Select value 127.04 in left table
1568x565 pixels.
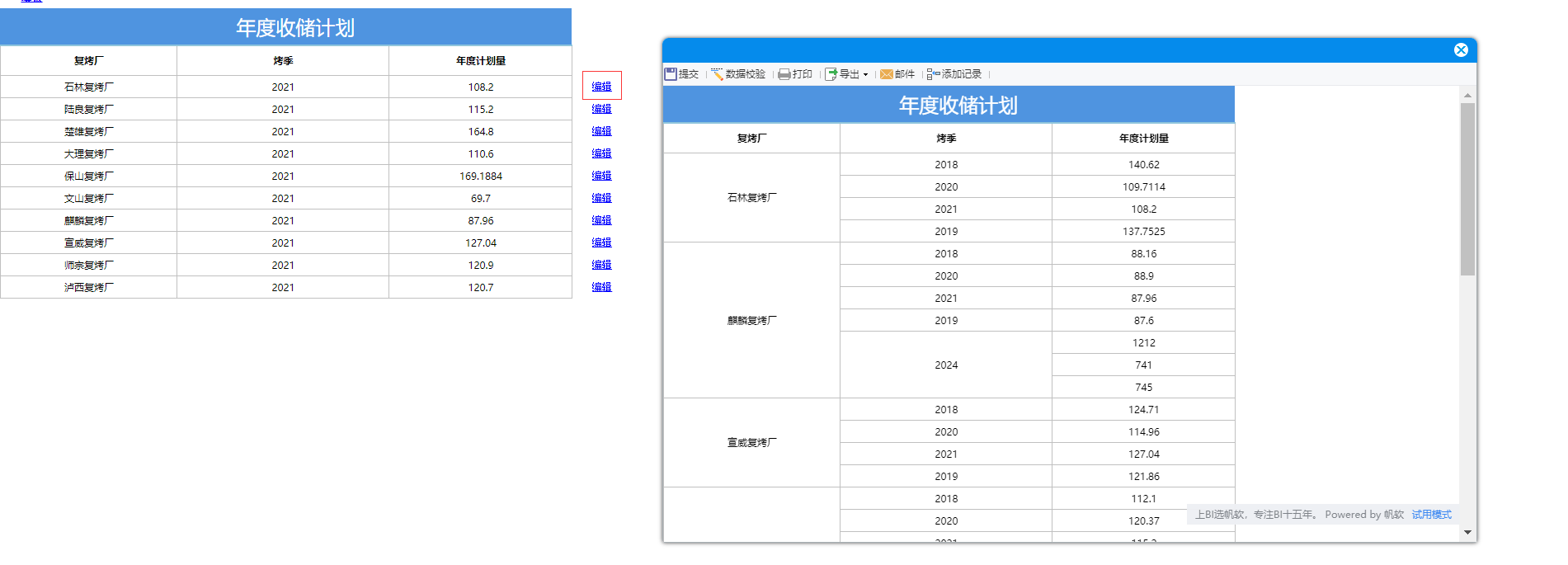tap(481, 242)
